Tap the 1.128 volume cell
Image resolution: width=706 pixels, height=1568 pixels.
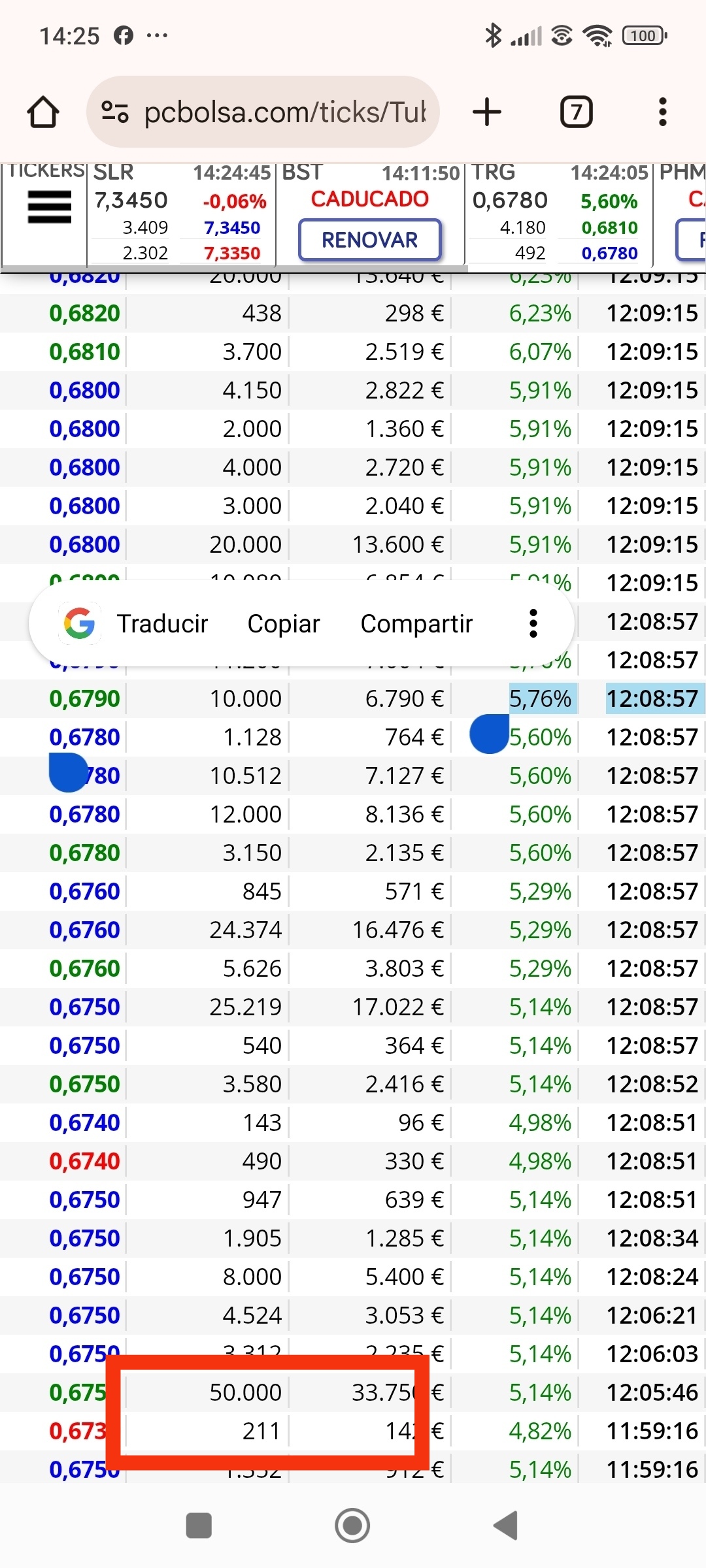click(x=252, y=737)
